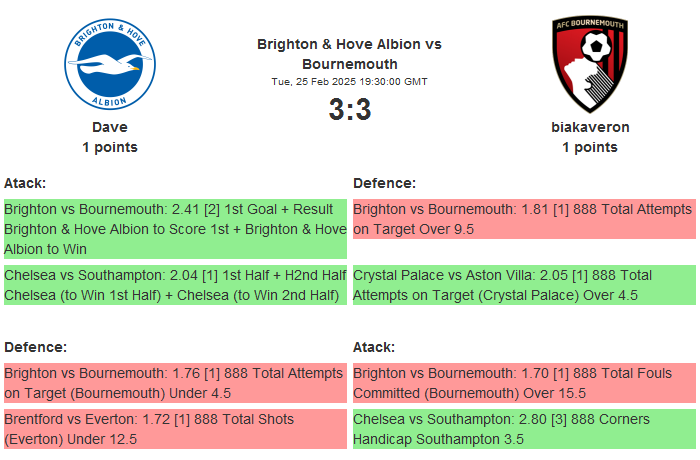Screen dimensions: 700x460
Task: Select the 1st Goal + Result bet at 2.41
Action: tap(175, 229)
